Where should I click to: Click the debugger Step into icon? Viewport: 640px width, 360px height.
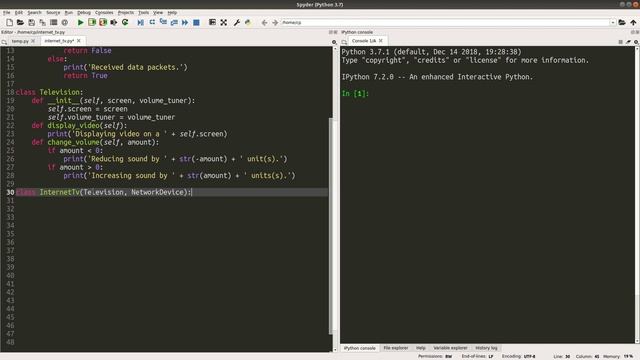[x=163, y=22]
